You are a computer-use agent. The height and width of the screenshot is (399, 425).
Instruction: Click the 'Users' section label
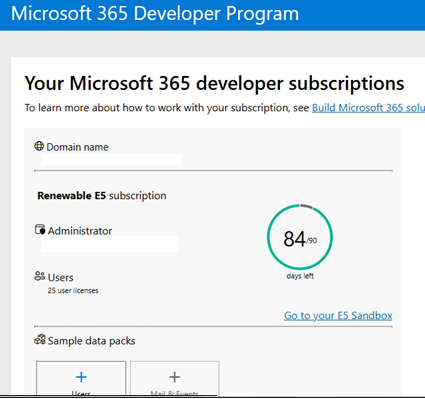click(61, 277)
